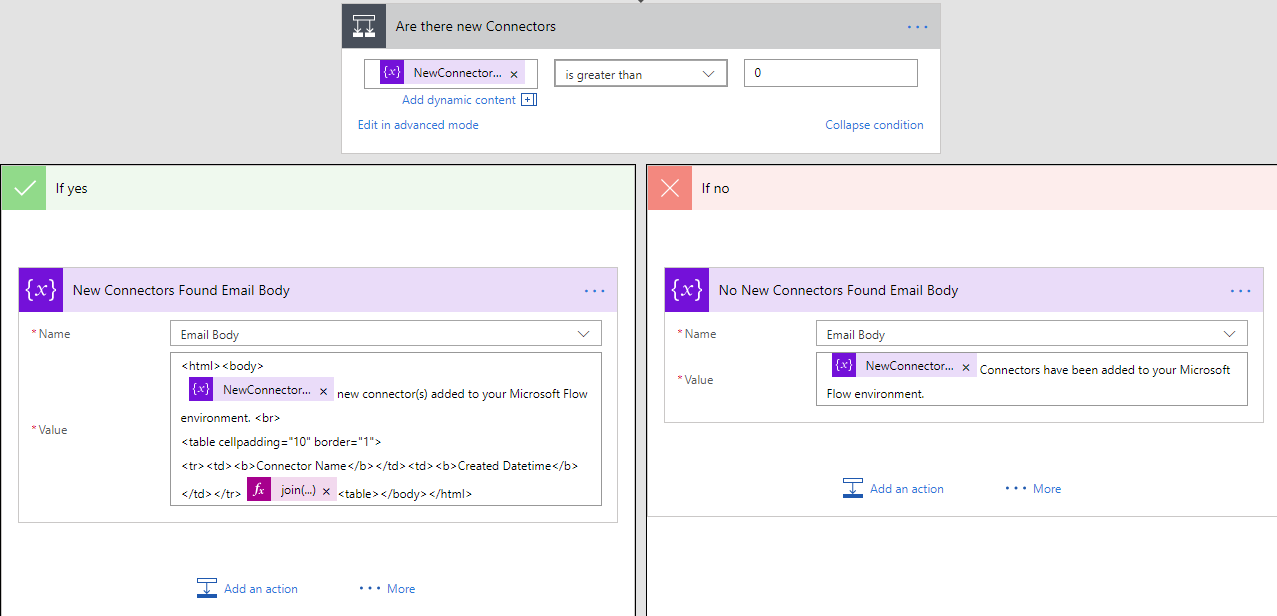Expand Name dropdown in New Connectors Found card

click(583, 334)
